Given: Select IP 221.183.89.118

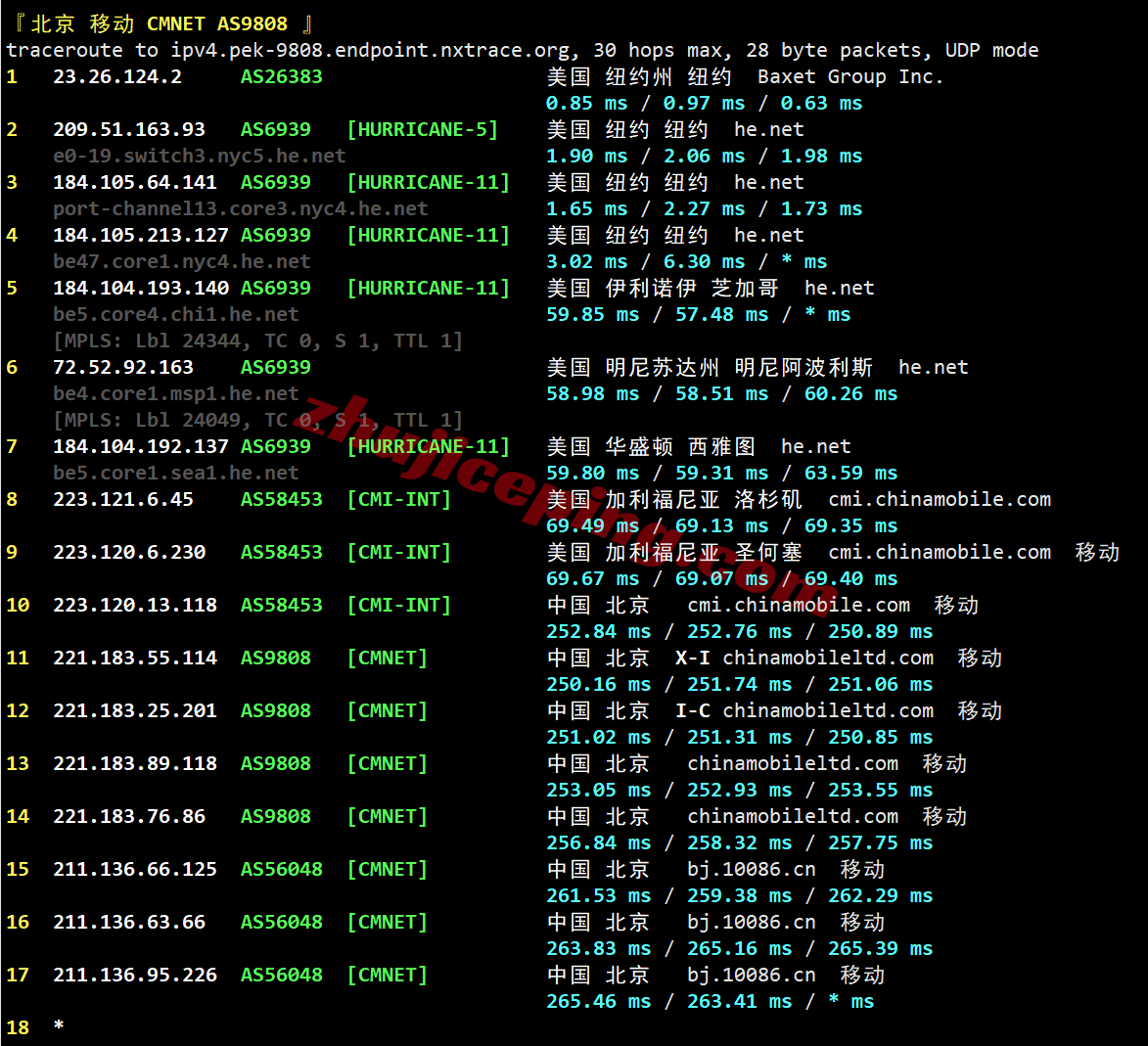Looking at the screenshot, I should coord(135,763).
